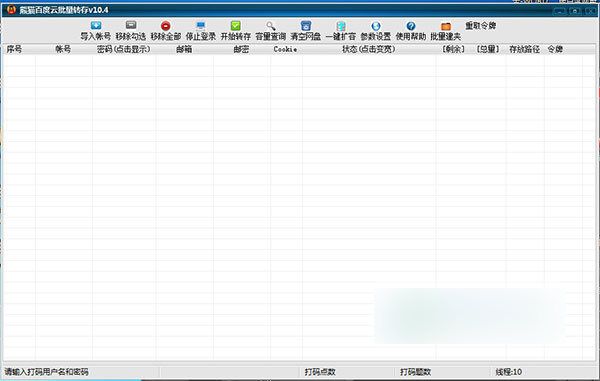The width and height of the screenshot is (600, 381).
Task: Click status text 请输入打码用户名和密码
Action: click(x=46, y=372)
